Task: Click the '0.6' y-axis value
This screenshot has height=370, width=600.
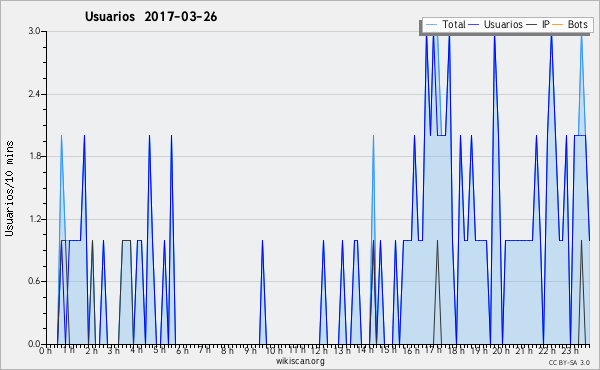Action: point(34,282)
